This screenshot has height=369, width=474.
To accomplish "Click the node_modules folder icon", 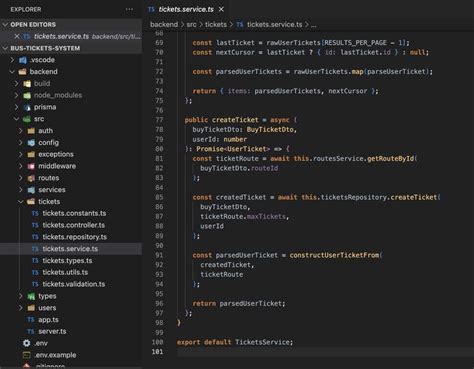I will click(27, 95).
